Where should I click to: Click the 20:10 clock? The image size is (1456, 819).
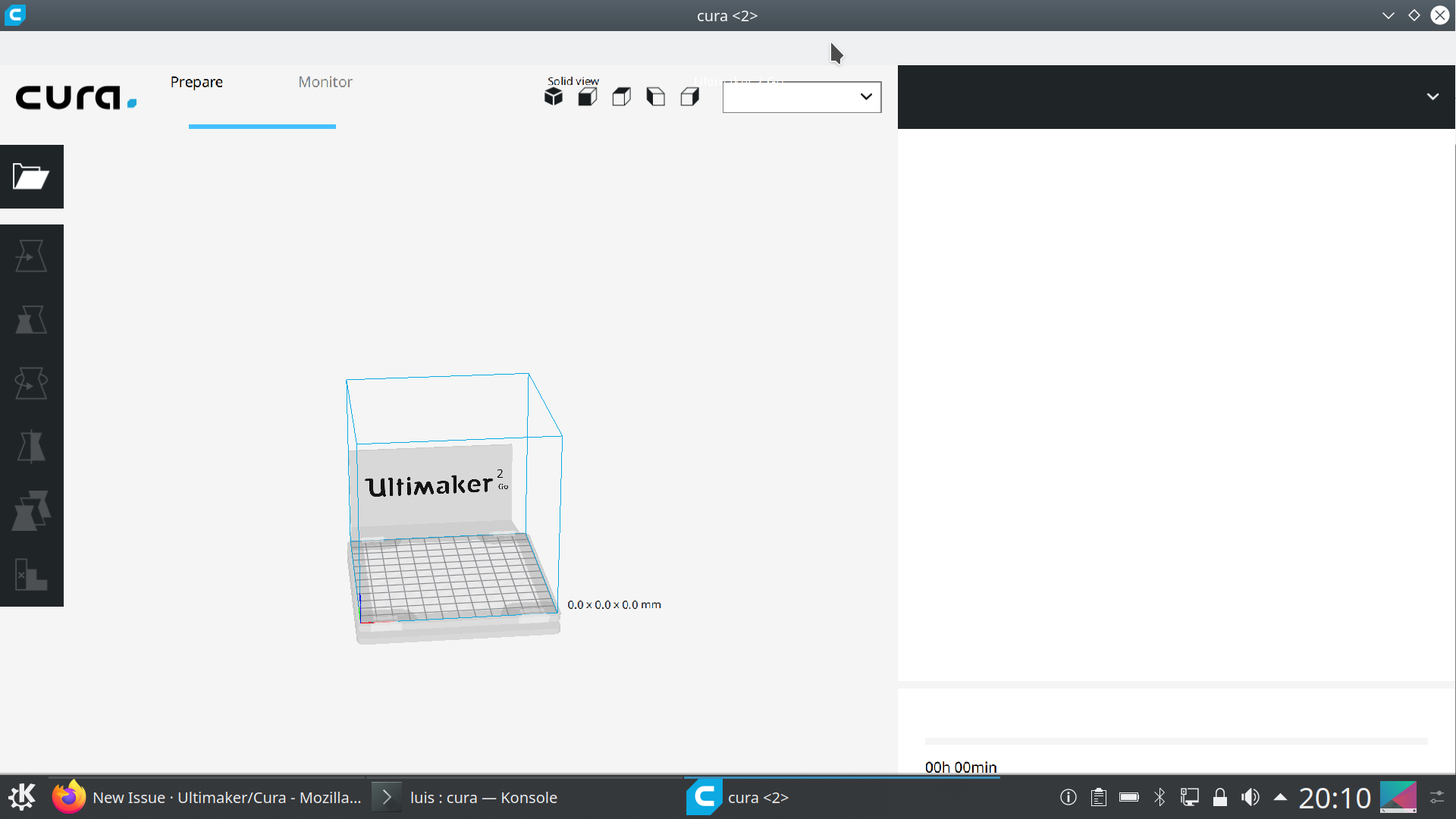1335,798
